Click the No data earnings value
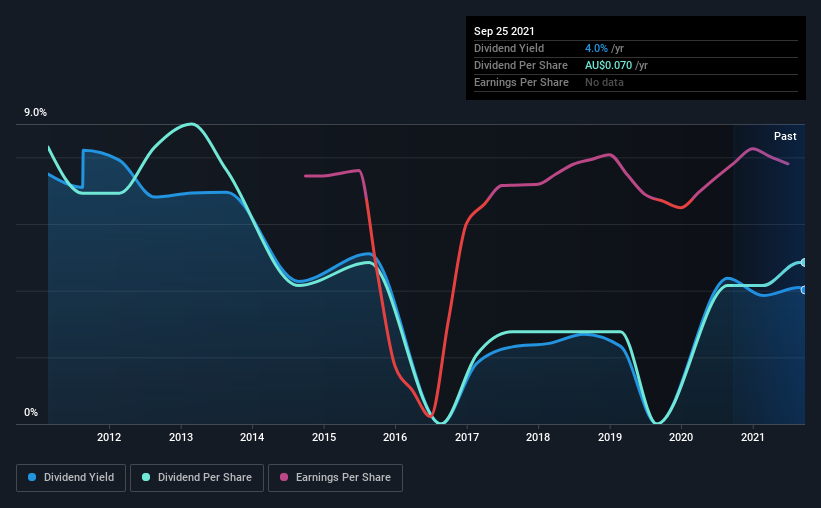 pos(604,82)
